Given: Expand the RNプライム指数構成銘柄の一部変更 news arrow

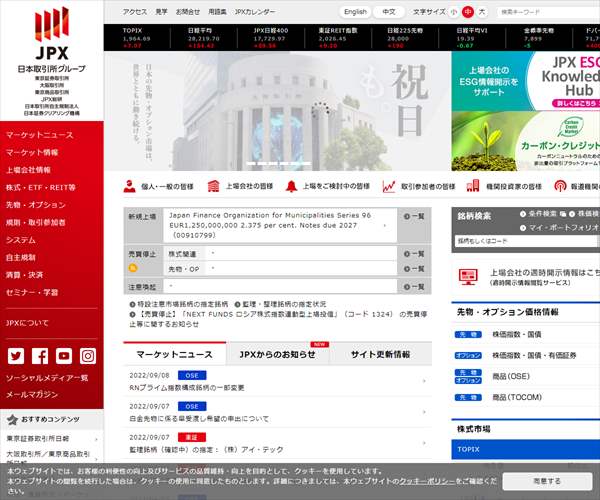Looking at the screenshot, I should tap(424, 381).
